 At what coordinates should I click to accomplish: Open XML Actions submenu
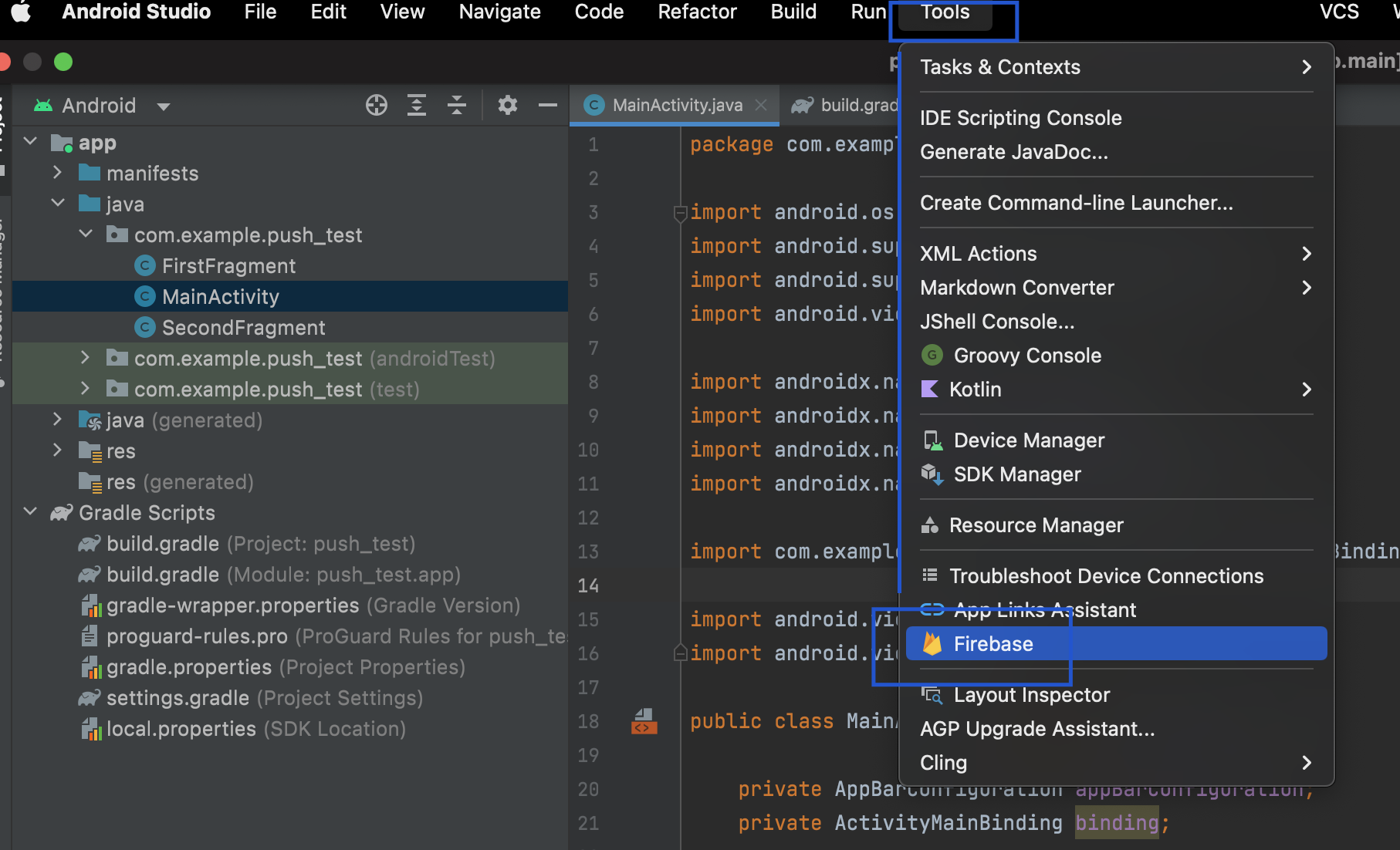pyautogui.click(x=1116, y=254)
